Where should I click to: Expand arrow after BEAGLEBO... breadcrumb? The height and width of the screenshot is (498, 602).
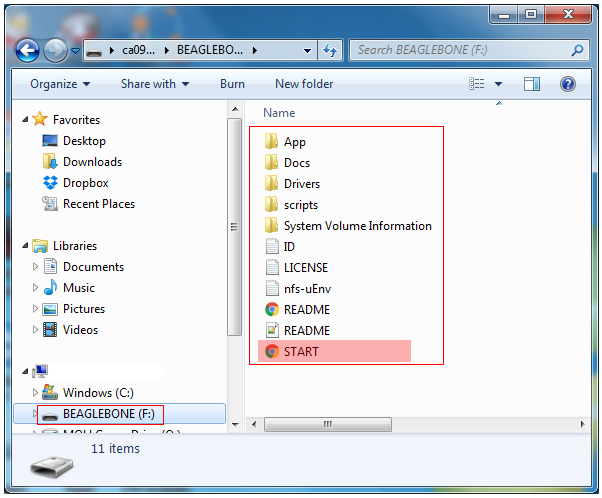255,50
